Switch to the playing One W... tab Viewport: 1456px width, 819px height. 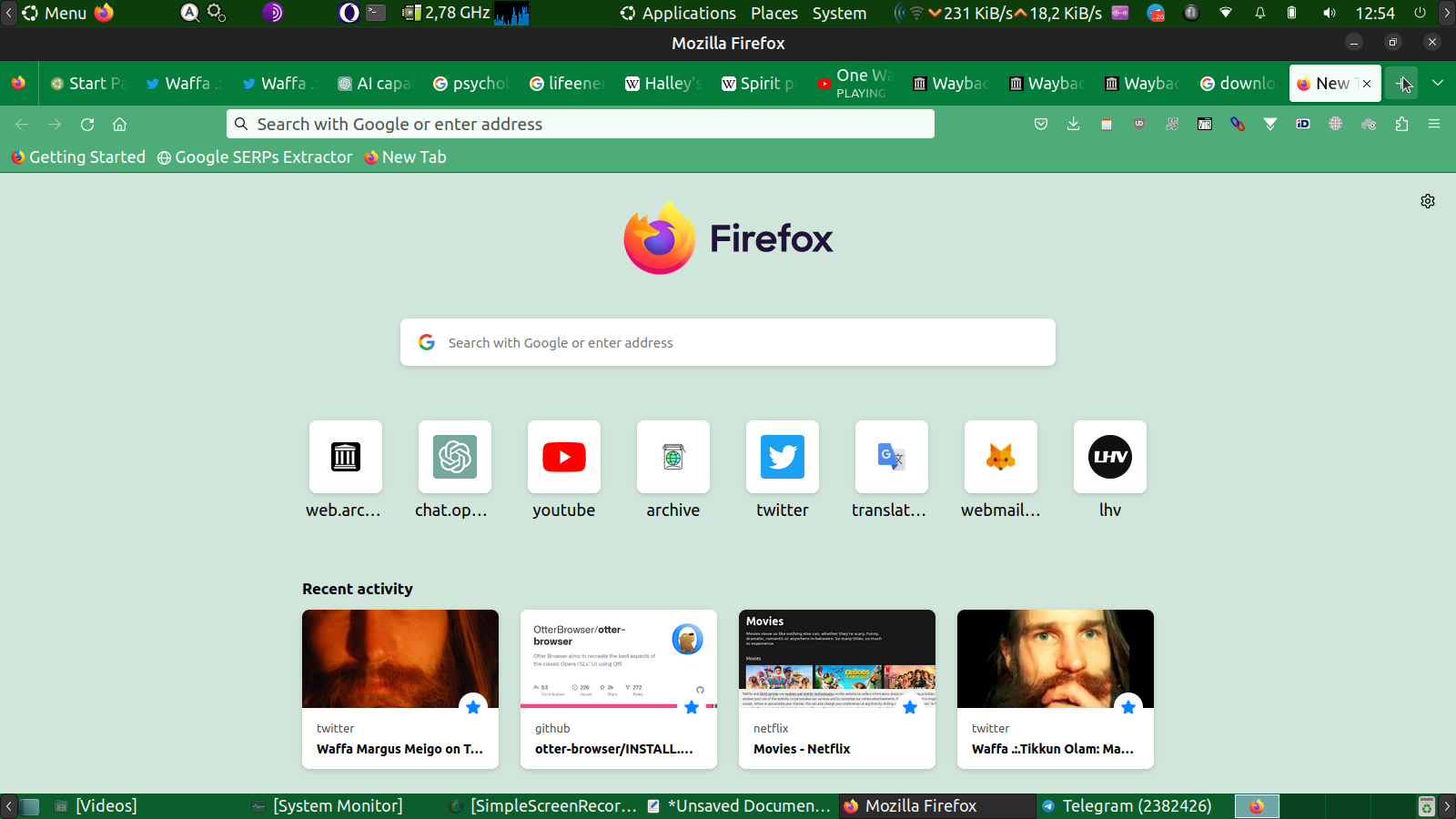854,83
